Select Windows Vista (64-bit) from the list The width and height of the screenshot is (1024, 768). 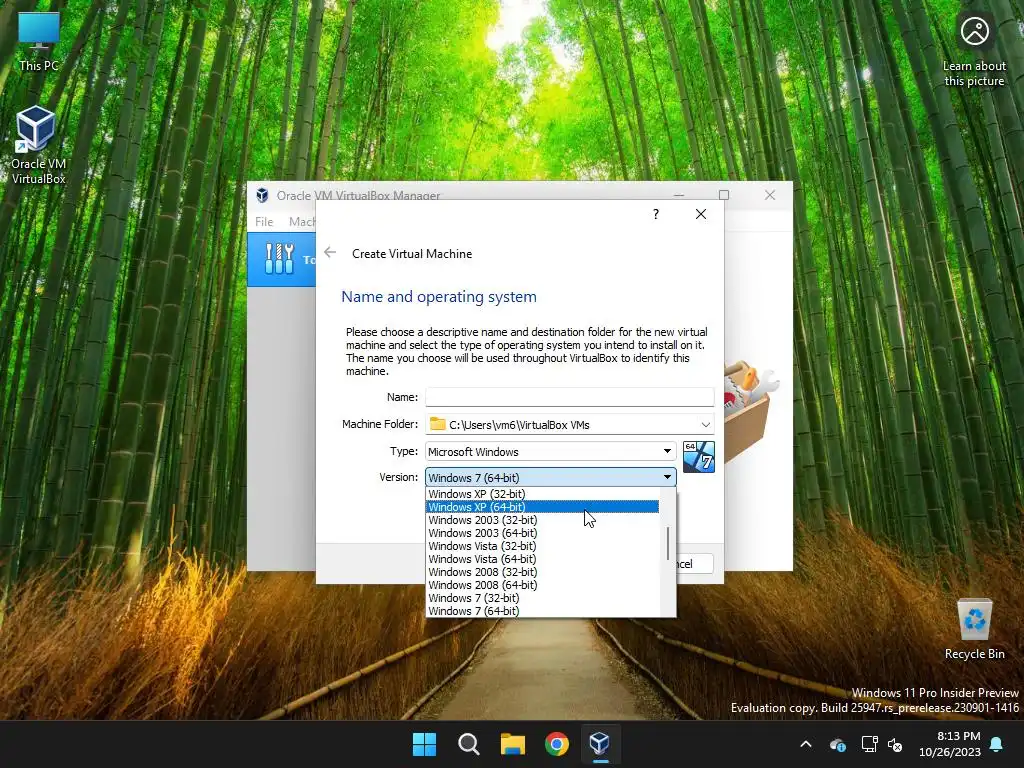point(542,560)
